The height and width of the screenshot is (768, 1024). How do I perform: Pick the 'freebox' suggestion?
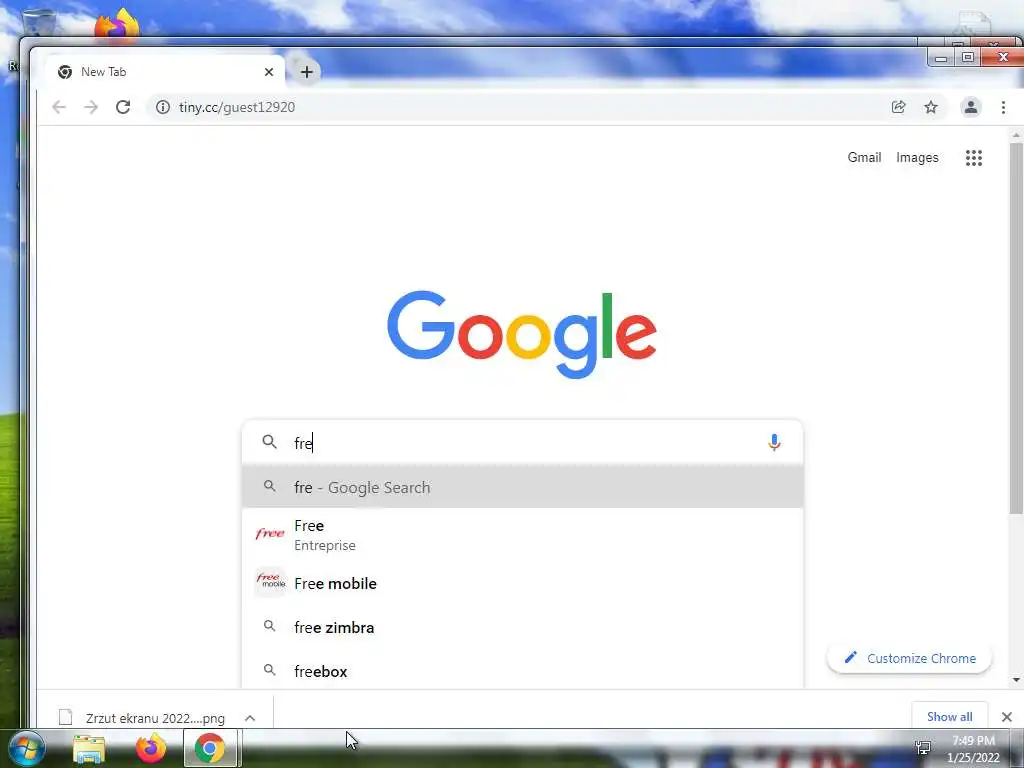pos(522,671)
